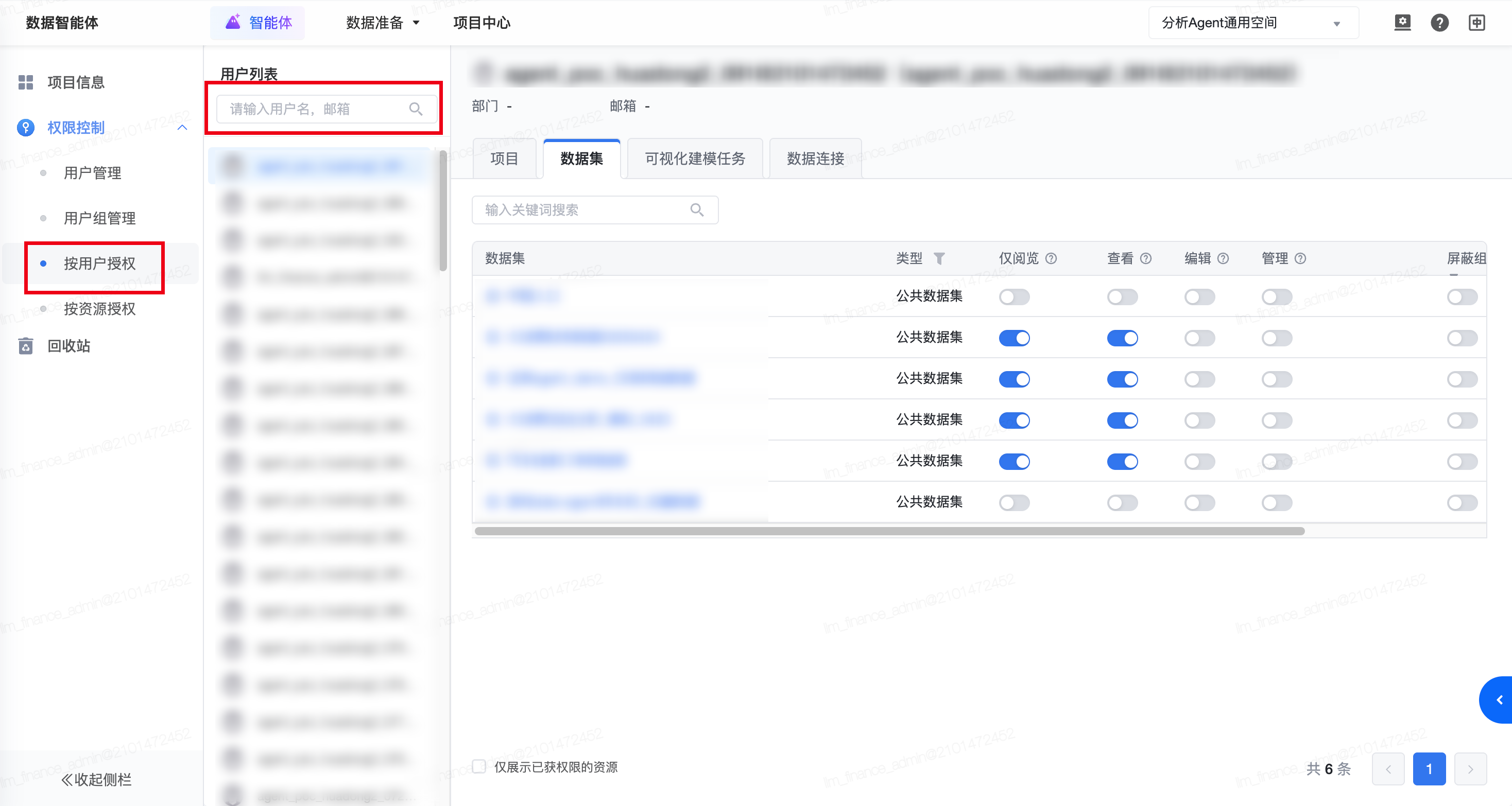1512x806 pixels.
Task: Enable 查看 switch in last dataset row
Action: [x=1122, y=503]
